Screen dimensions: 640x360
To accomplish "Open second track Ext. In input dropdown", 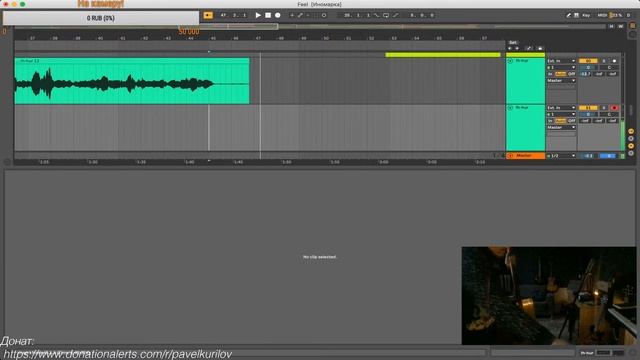I will [x=561, y=108].
